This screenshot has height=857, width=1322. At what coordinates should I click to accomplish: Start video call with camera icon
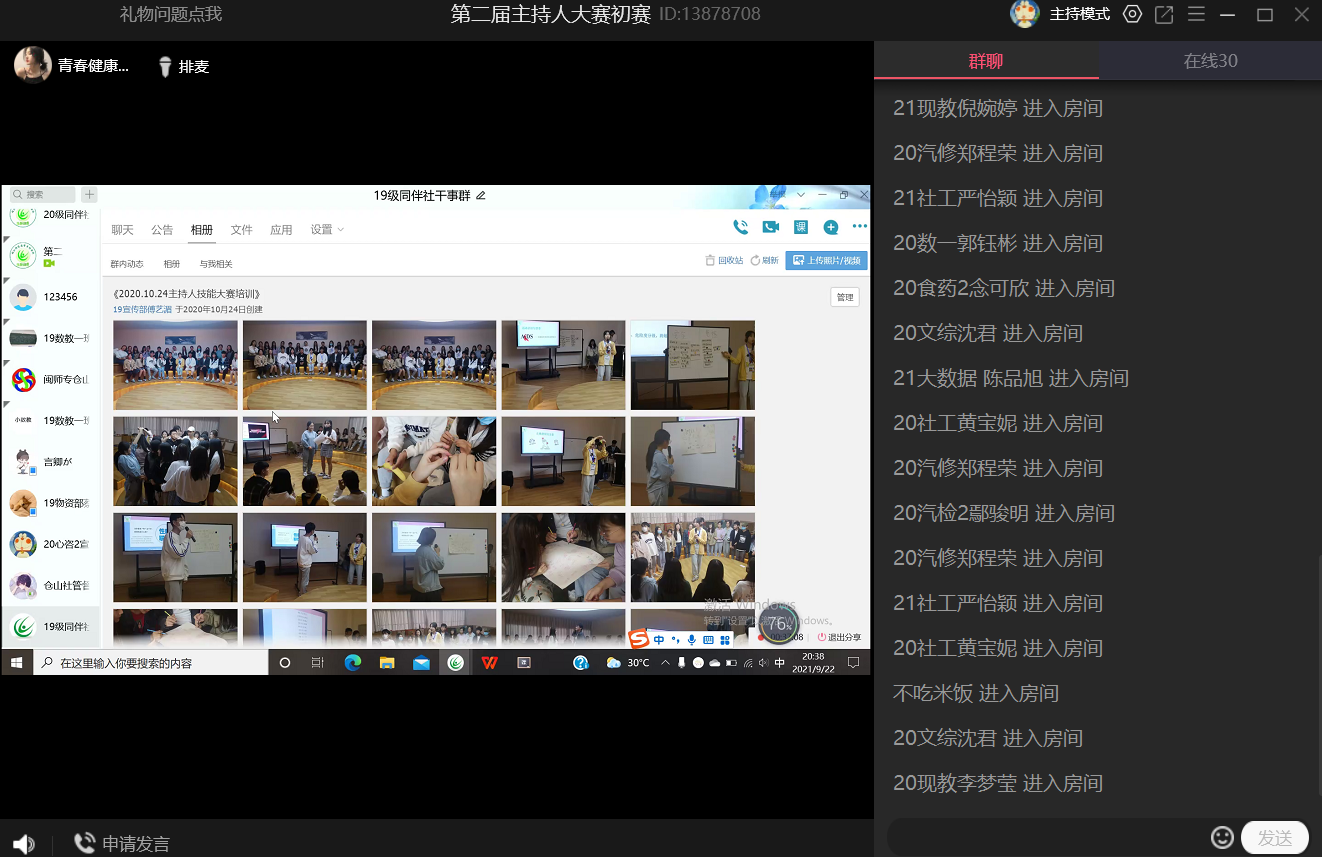(x=771, y=228)
